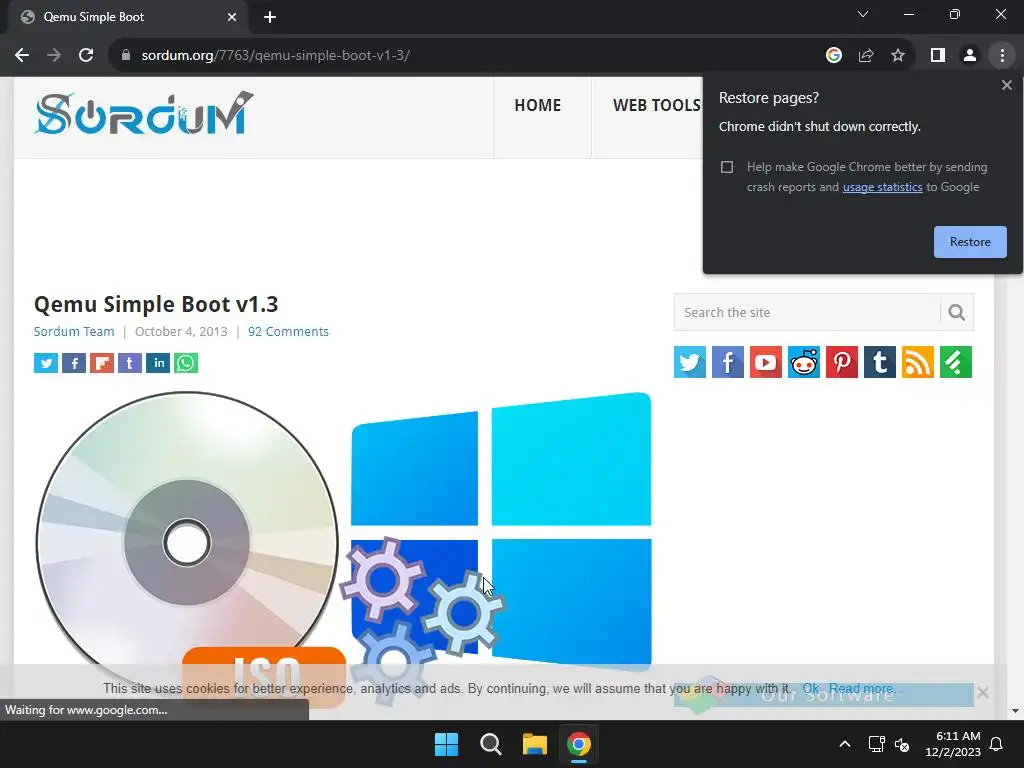Accept cookies with the Ok link
This screenshot has width=1024, height=768.
click(810, 688)
